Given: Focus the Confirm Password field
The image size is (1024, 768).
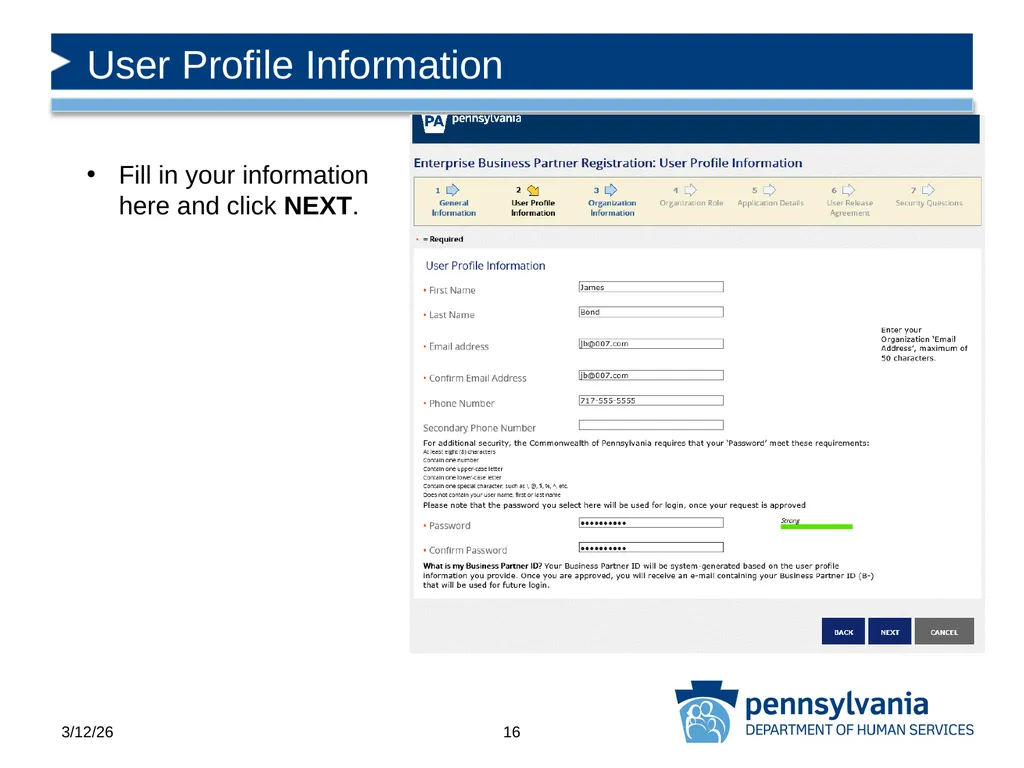Looking at the screenshot, I should pyautogui.click(x=651, y=547).
